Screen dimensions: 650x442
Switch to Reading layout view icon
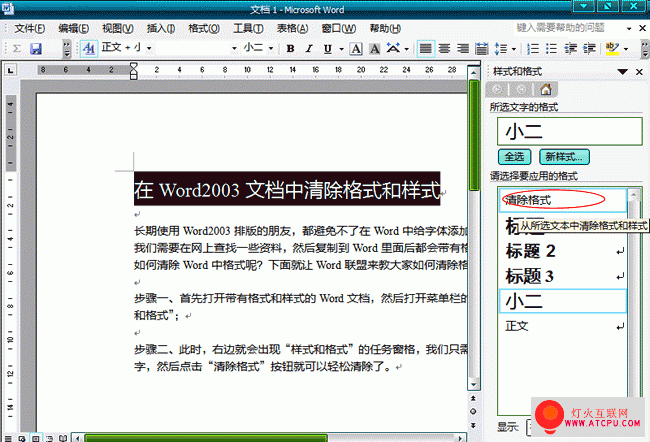click(63, 438)
